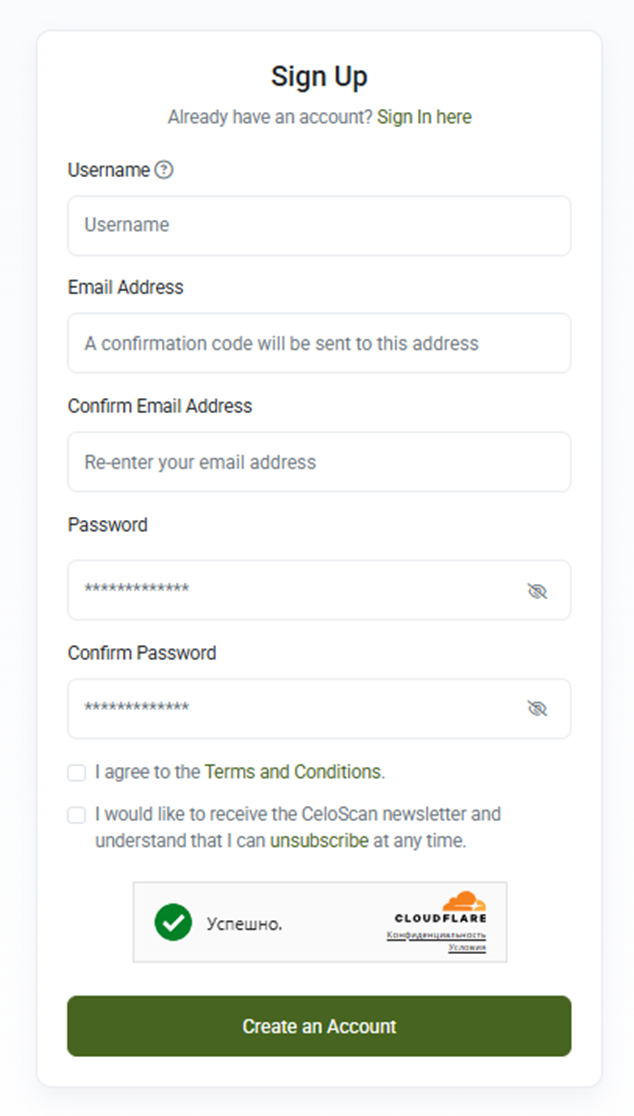The width and height of the screenshot is (634, 1116).
Task: Enable the CeloScan newsletter checkbox
Action: [77, 815]
